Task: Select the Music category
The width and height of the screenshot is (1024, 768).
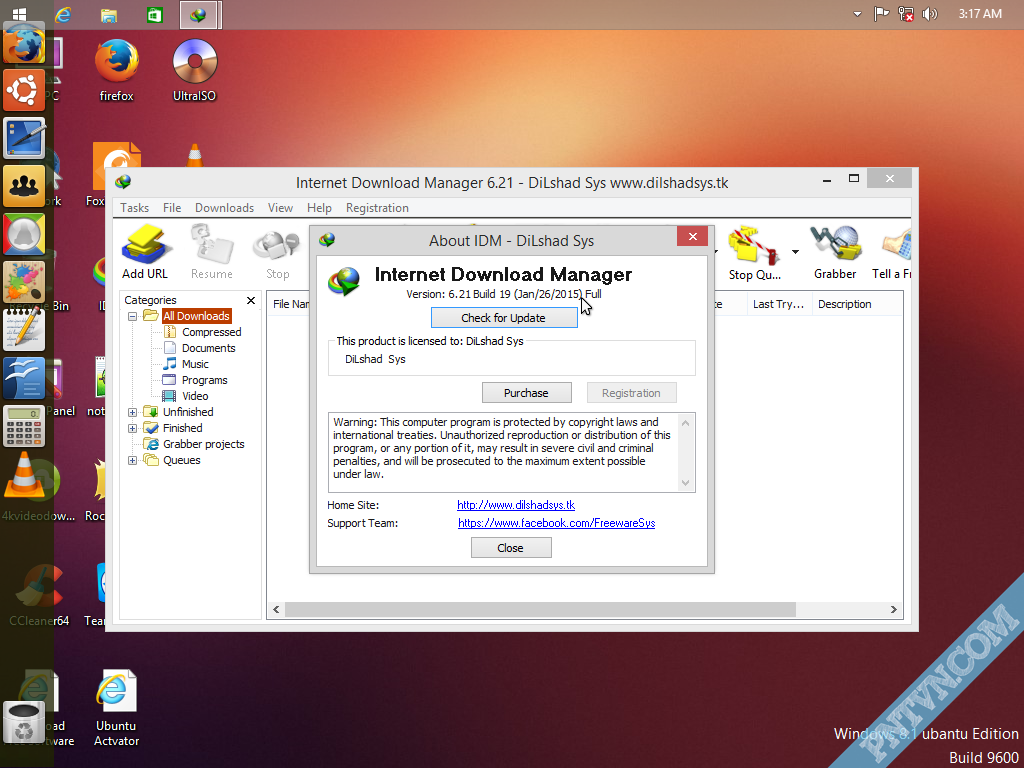Action: 195,364
